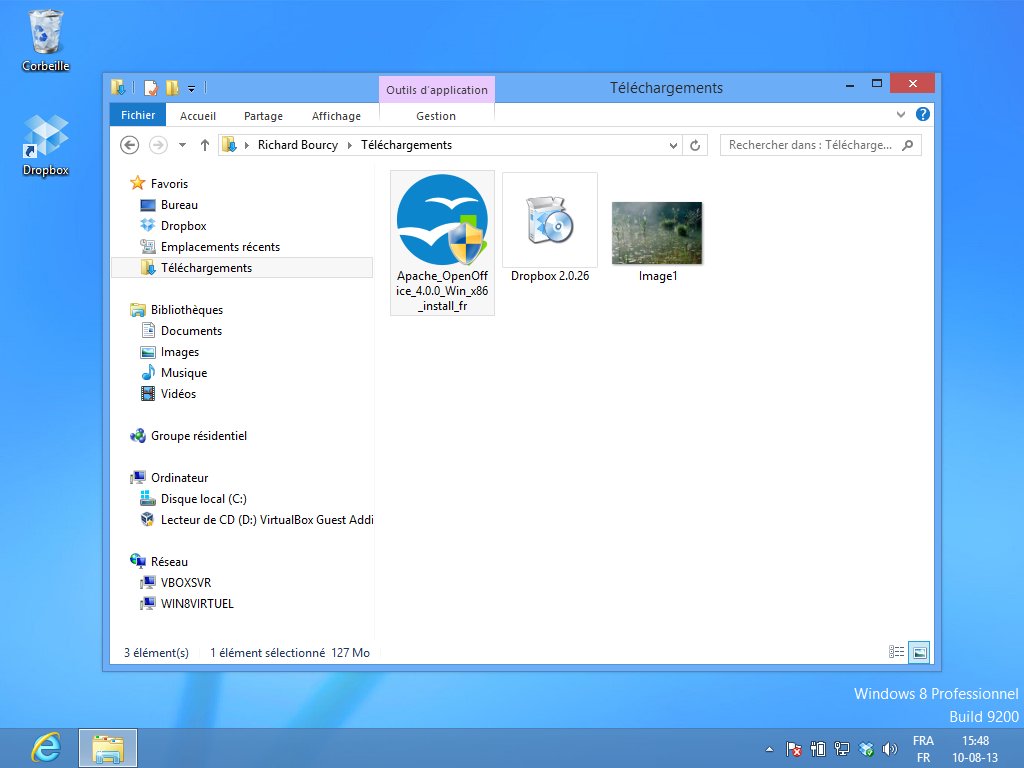
Task: Click the Dropbox tray icon
Action: (867, 749)
